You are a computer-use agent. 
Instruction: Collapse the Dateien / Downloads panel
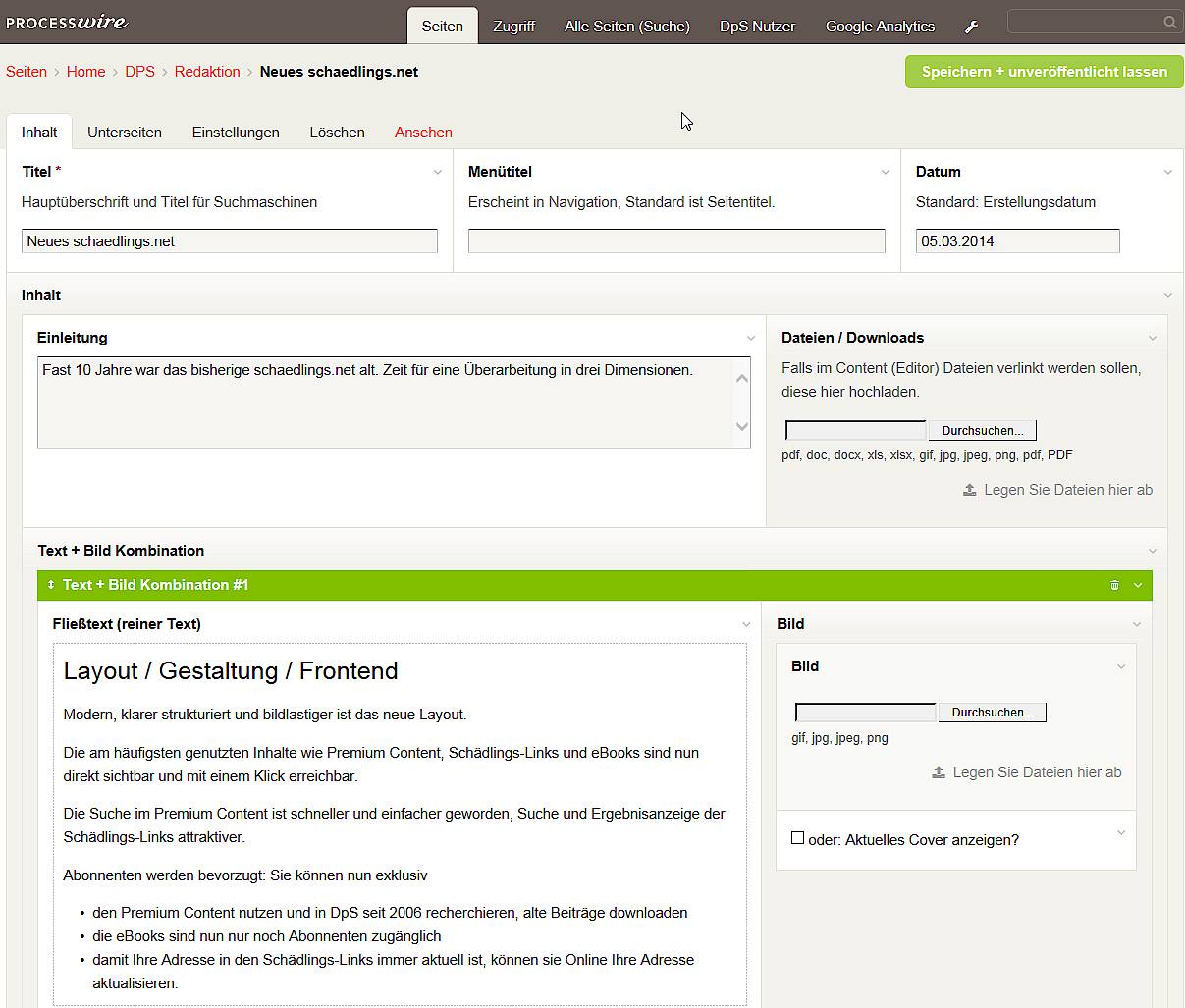click(x=1152, y=338)
